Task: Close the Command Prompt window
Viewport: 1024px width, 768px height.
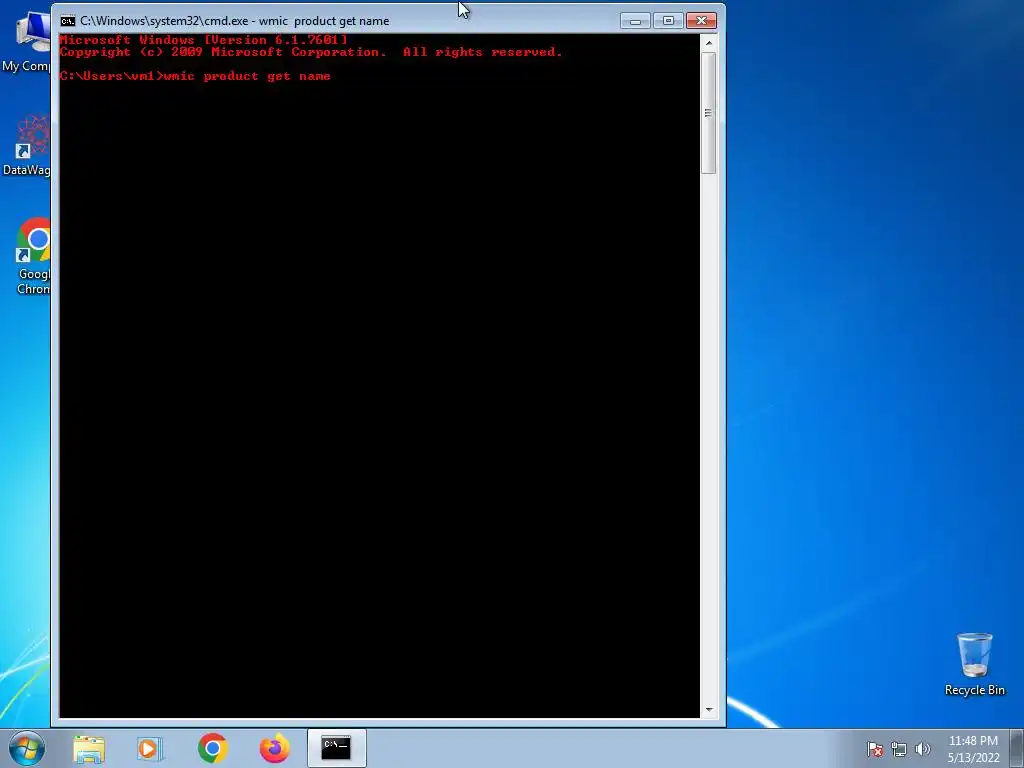Action: pyautogui.click(x=701, y=21)
